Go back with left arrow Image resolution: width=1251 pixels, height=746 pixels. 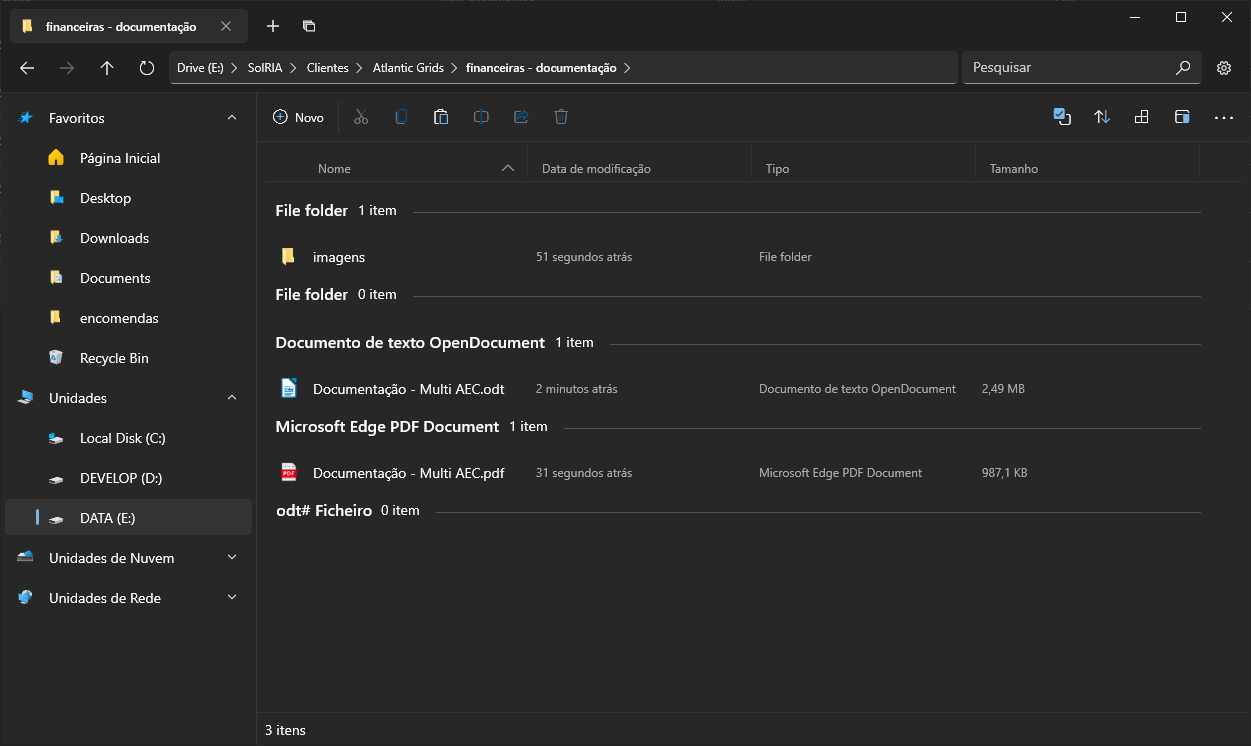[x=27, y=68]
